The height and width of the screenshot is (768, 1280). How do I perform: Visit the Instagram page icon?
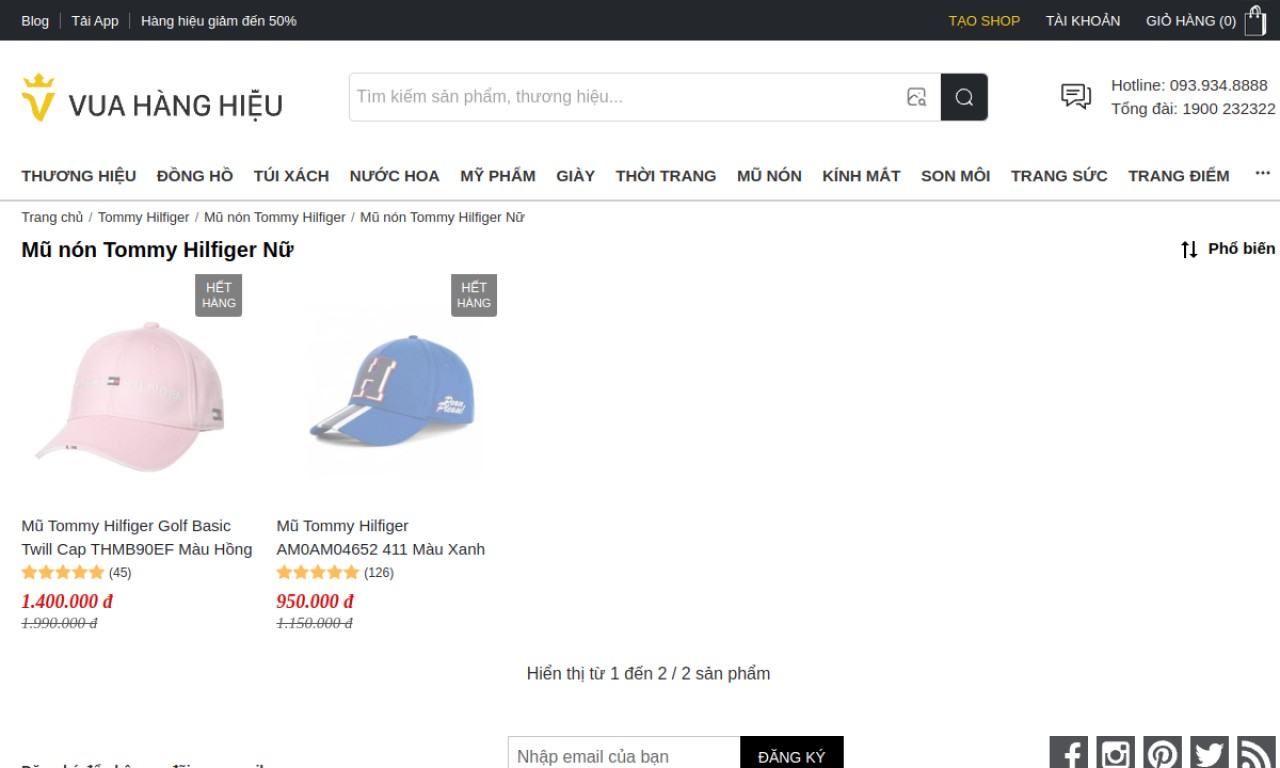(1115, 754)
